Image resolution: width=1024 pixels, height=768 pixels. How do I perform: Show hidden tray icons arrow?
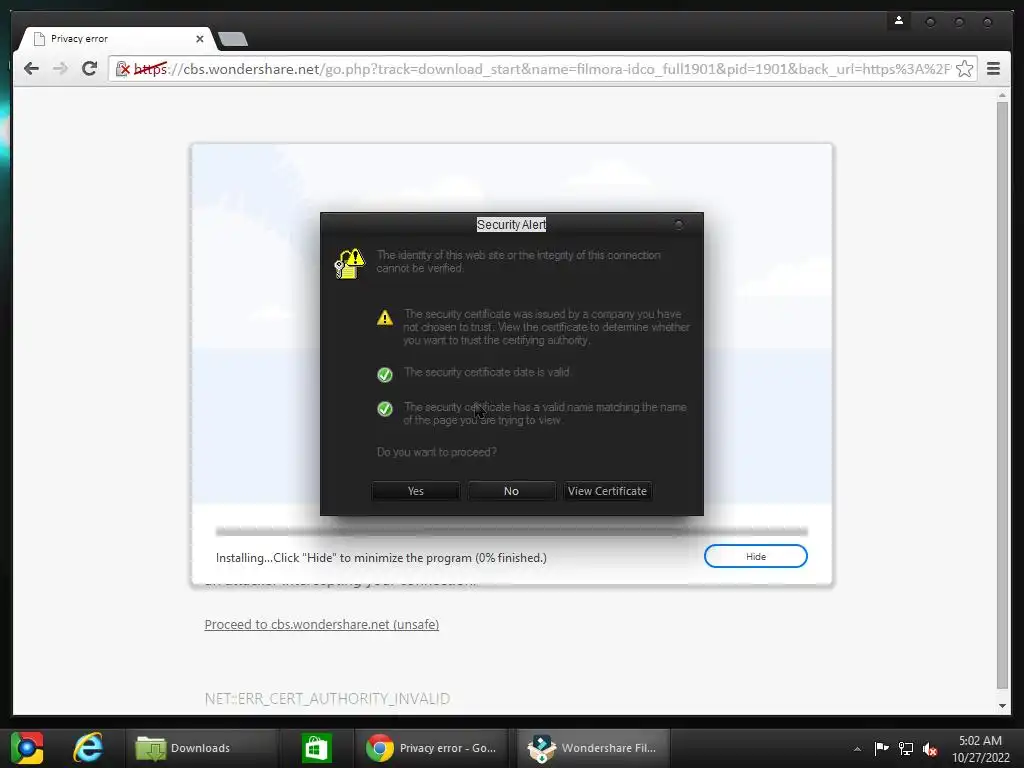(x=857, y=749)
